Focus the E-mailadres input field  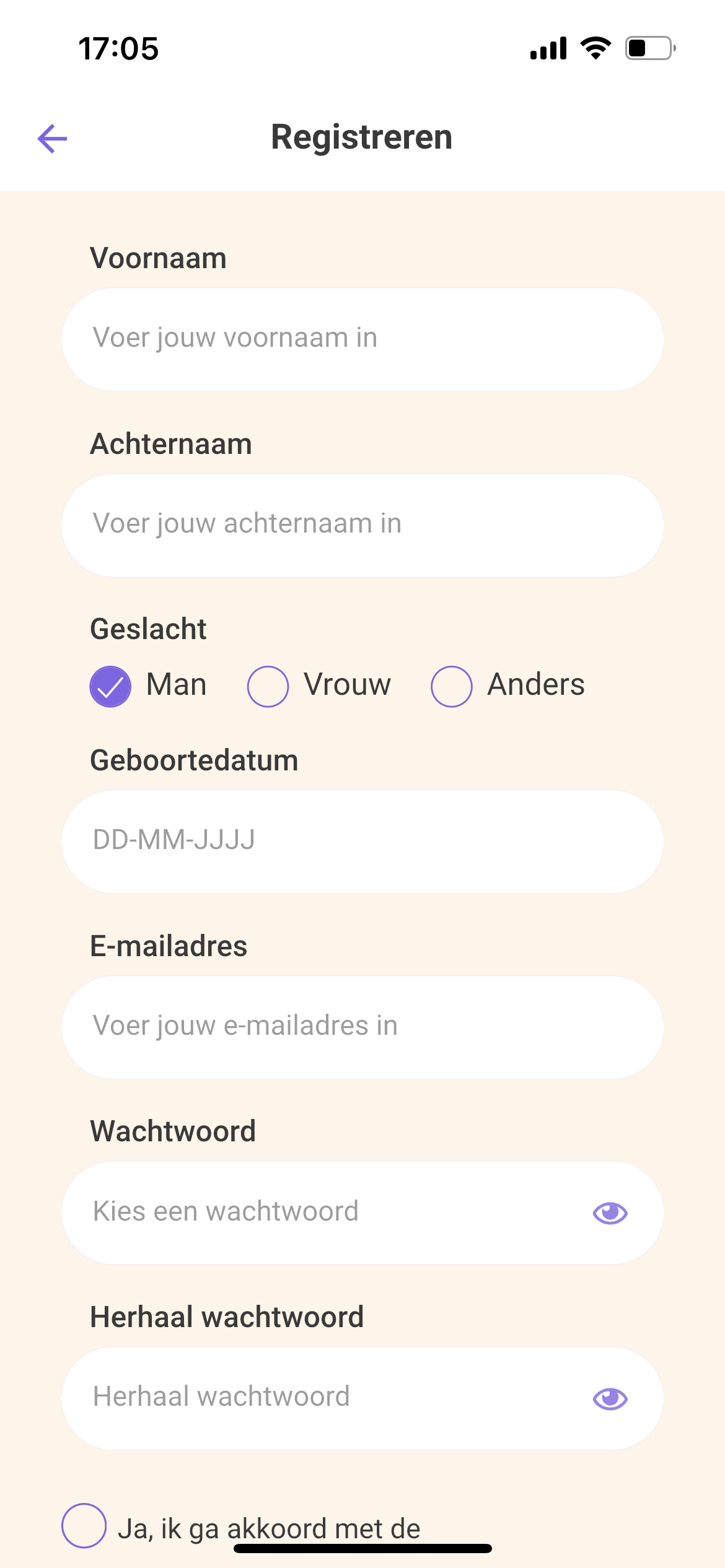coord(362,1027)
